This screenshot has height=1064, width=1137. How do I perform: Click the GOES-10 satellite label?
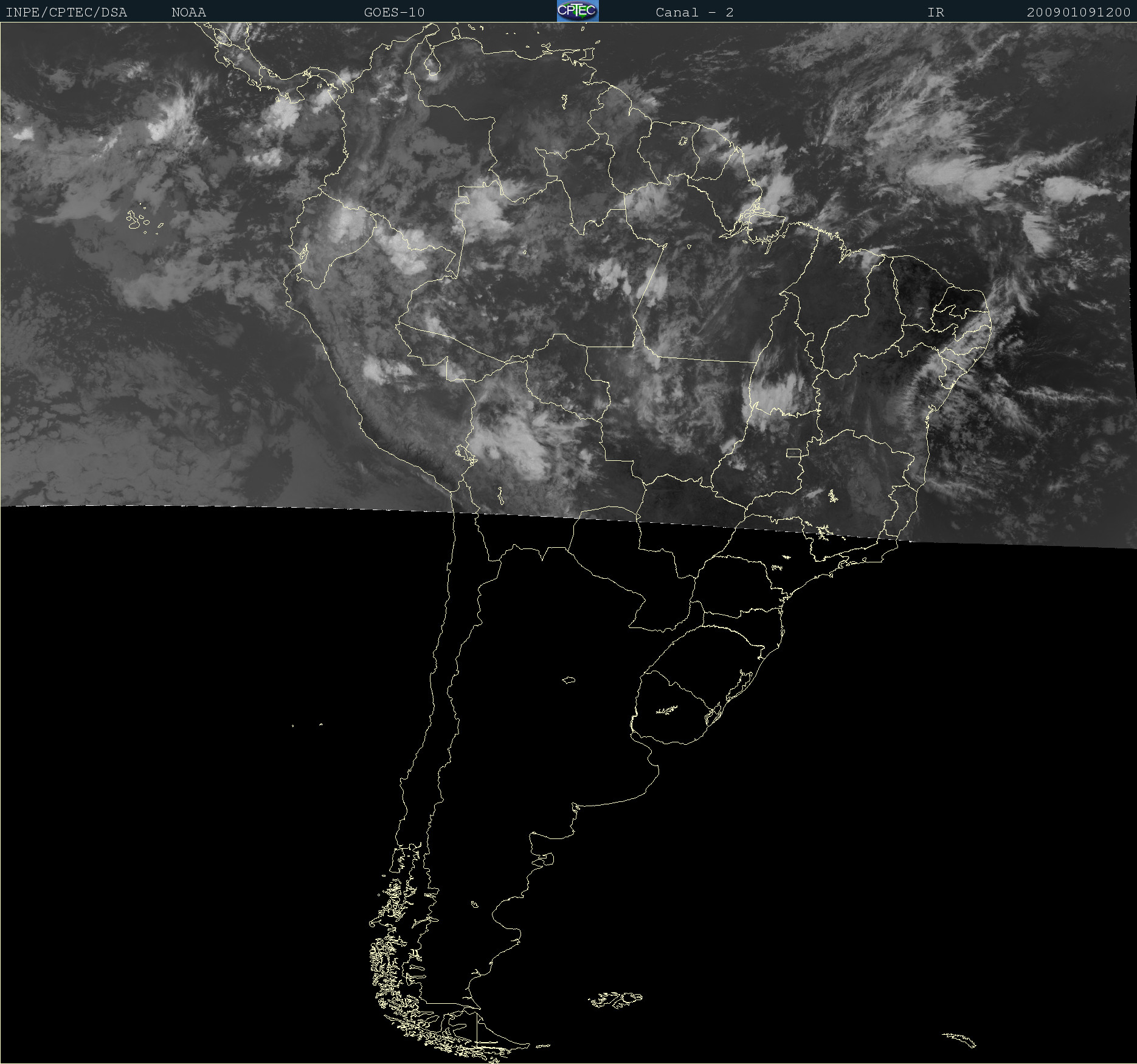click(394, 12)
